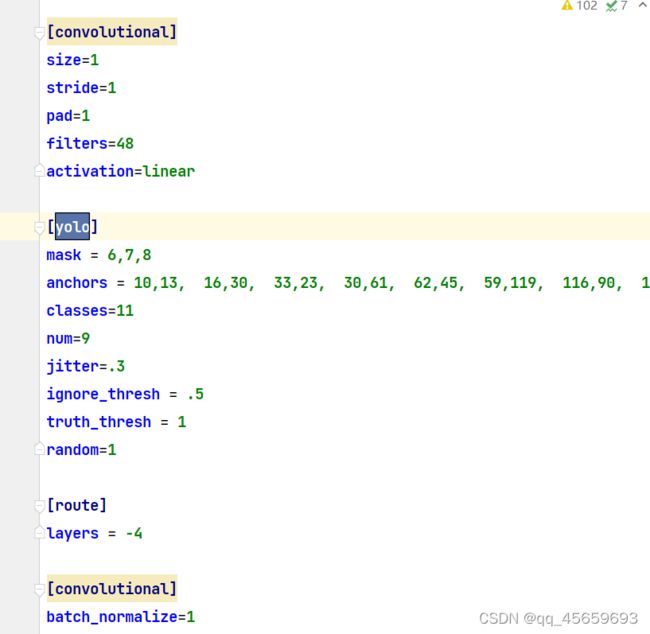Click anchor value 62,45
The width and height of the screenshot is (650, 634).
[435, 283]
